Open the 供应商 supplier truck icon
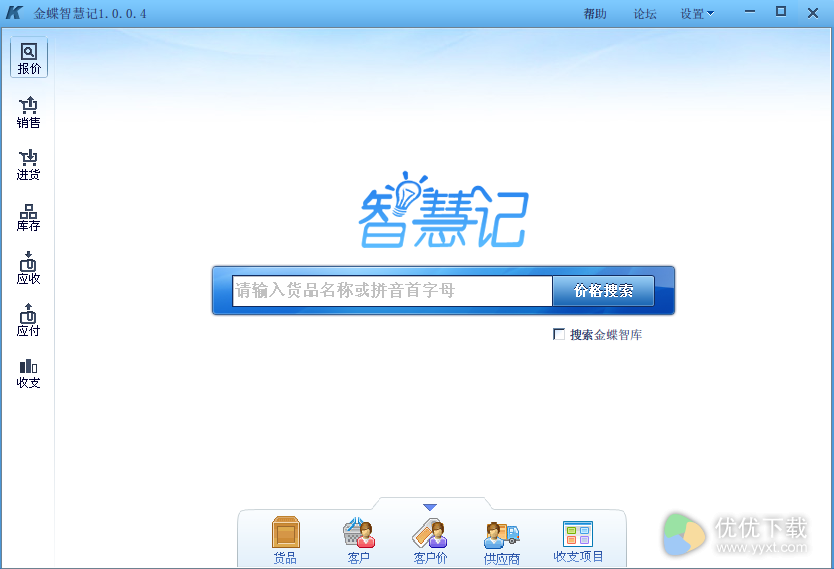Screen dimensions: 834x569 coord(502,542)
